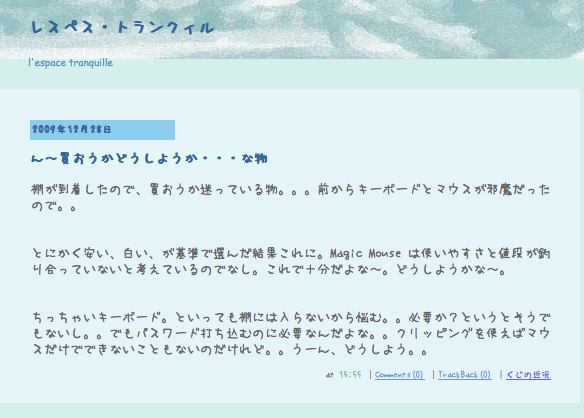Click the phrase 前からキーボードとマウスが邪魔
Screen dimensions: 584x418
pyautogui.click(x=414, y=190)
